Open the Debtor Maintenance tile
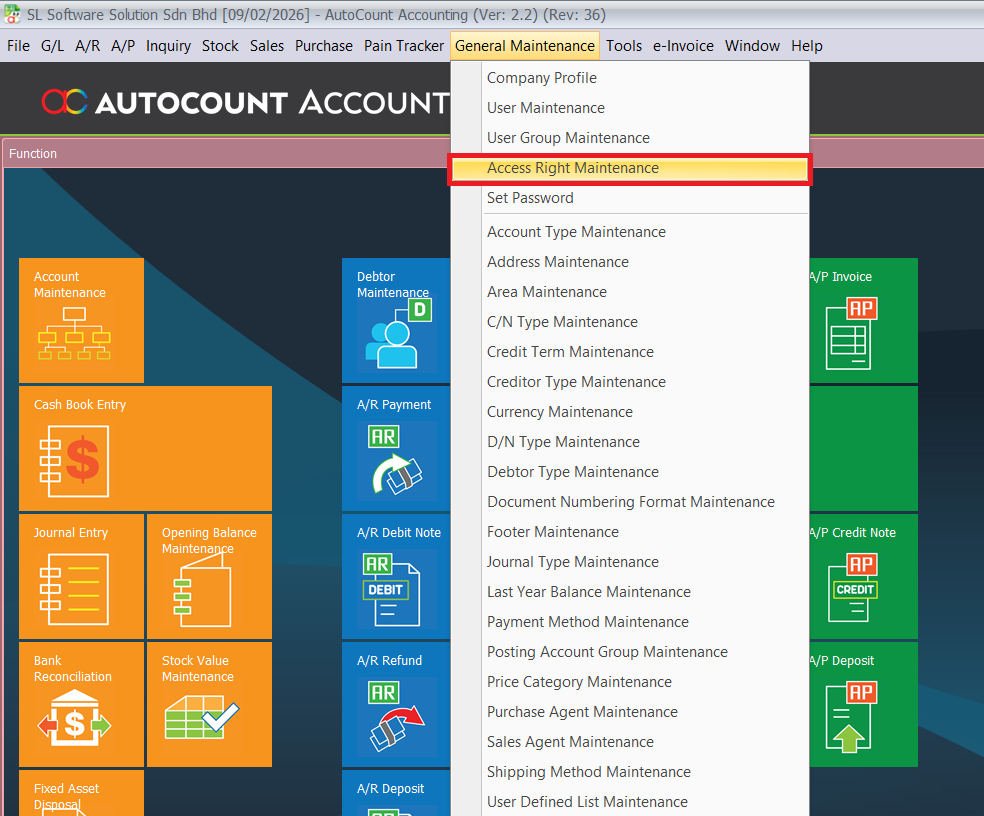Screen dimensions: 984x816 pos(395,320)
